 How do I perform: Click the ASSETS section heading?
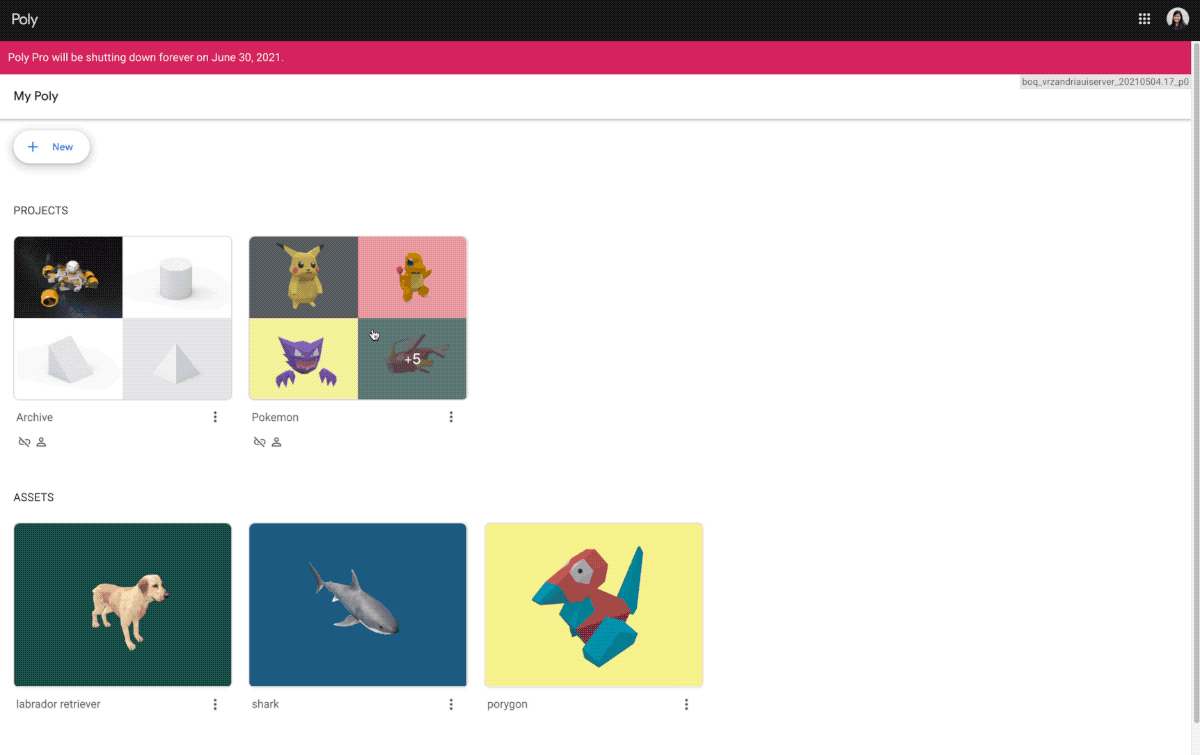click(33, 497)
